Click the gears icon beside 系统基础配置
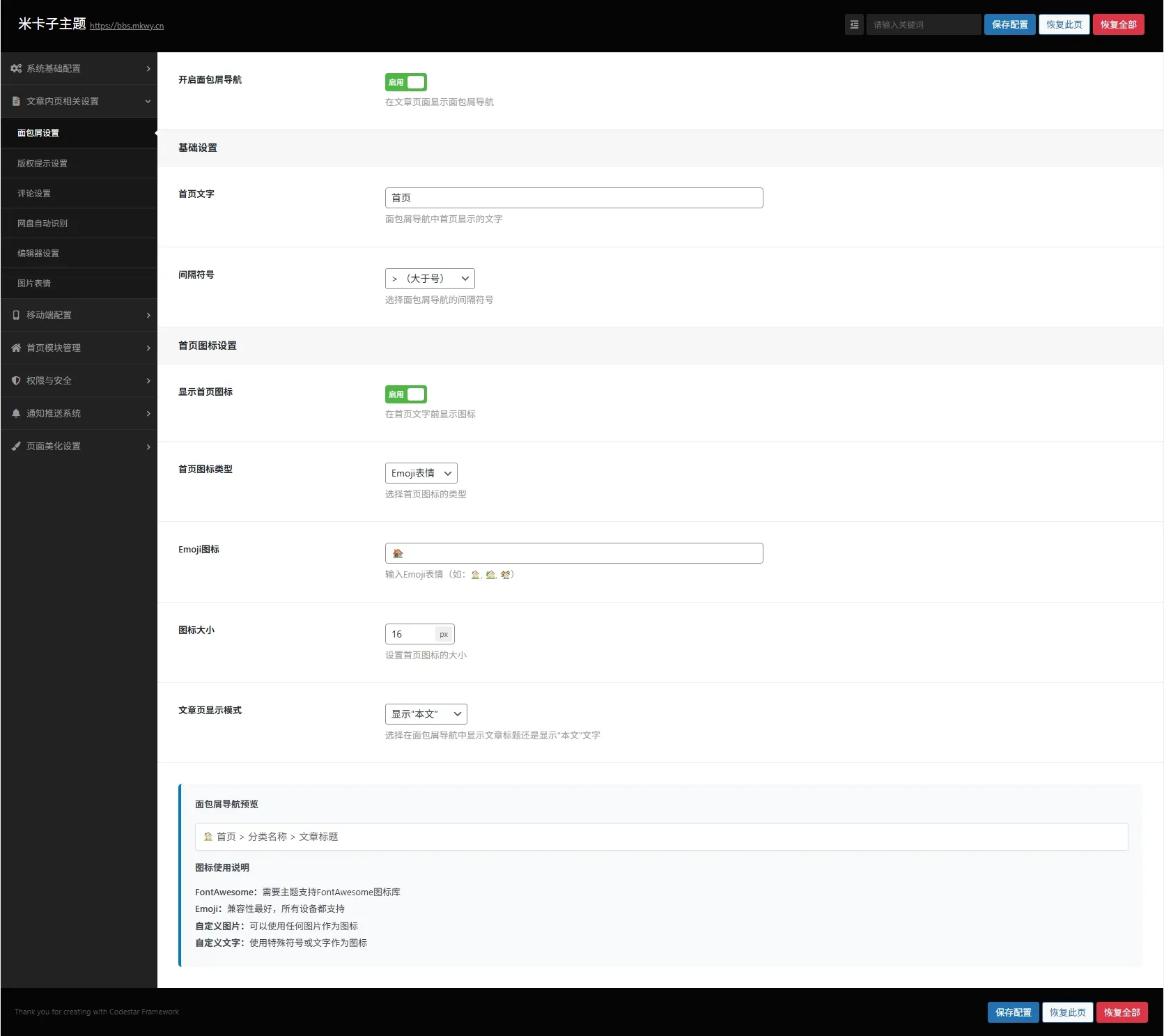 tap(16, 68)
